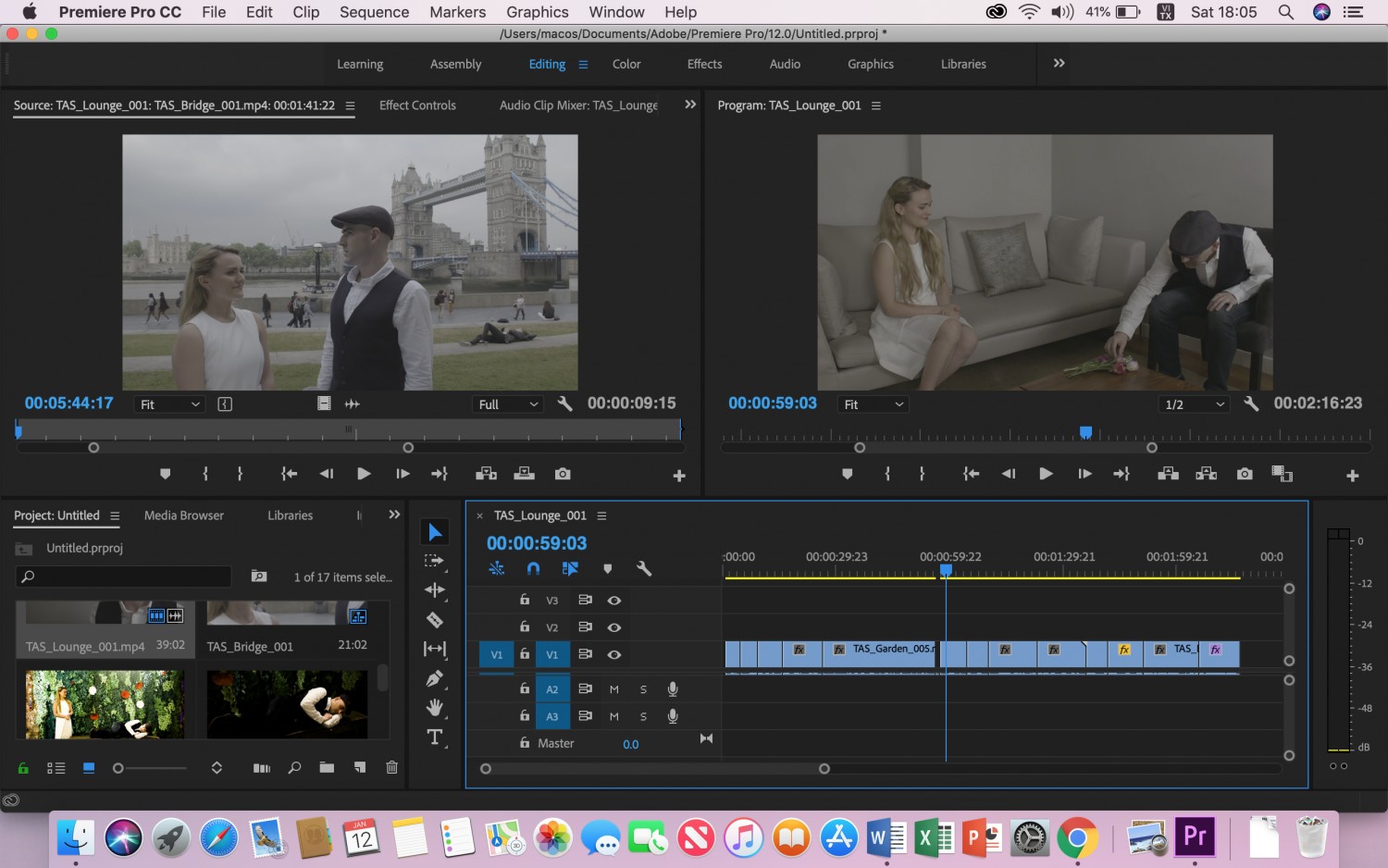Click trash Clear icon in Project panel
Screen dimensions: 1388x868
[391, 767]
